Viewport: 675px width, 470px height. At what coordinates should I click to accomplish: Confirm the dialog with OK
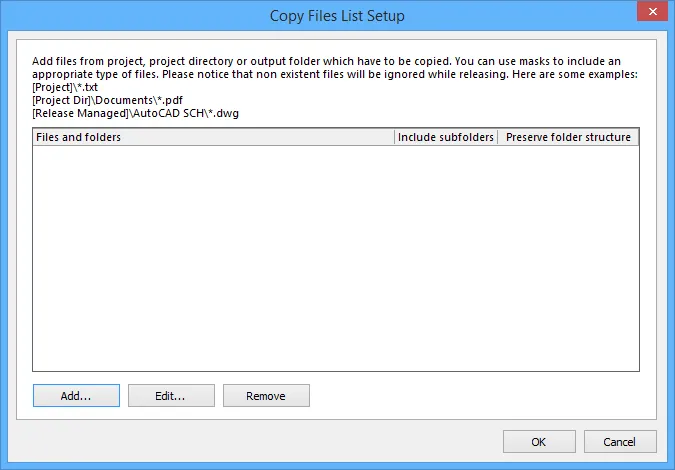click(x=539, y=442)
